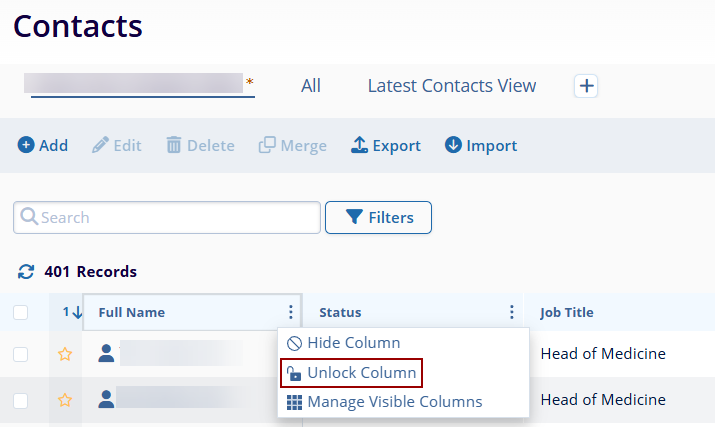Open Status column options menu
The image size is (715, 427).
511,312
